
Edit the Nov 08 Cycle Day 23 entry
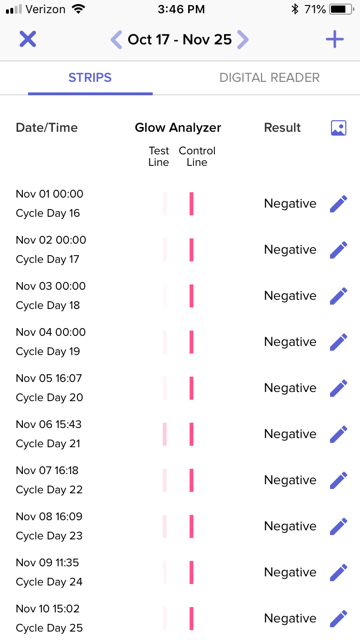pos(338,527)
